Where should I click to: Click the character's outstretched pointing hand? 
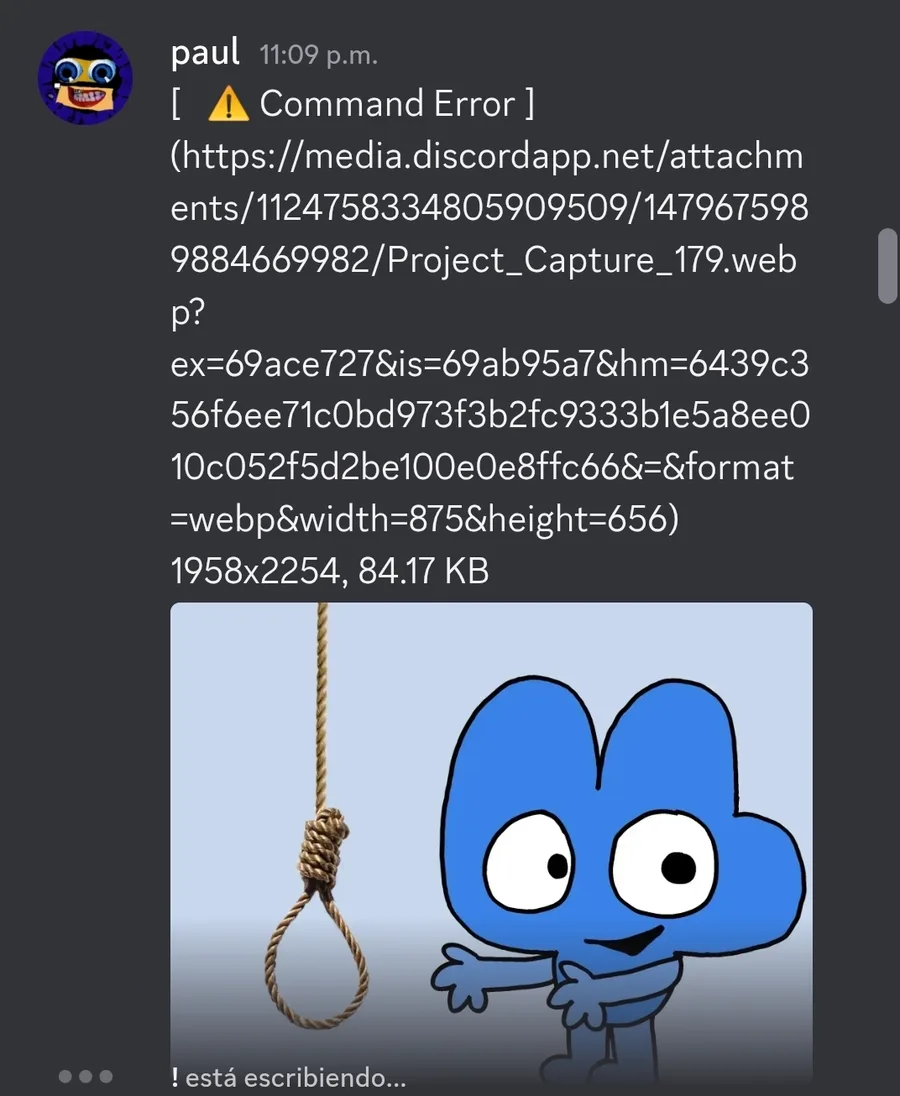463,976
